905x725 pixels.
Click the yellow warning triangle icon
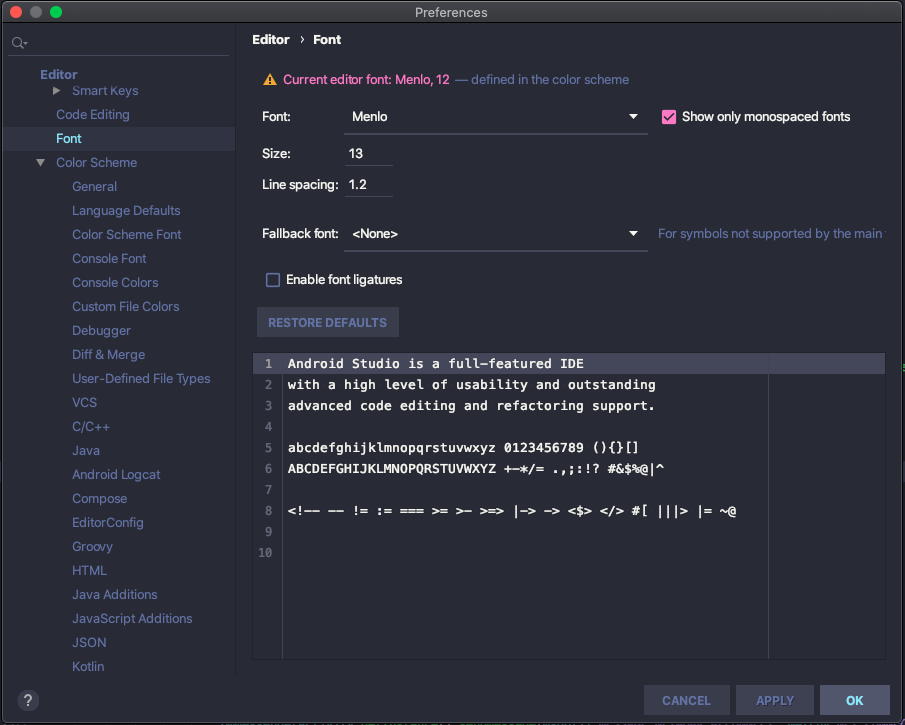pos(270,80)
